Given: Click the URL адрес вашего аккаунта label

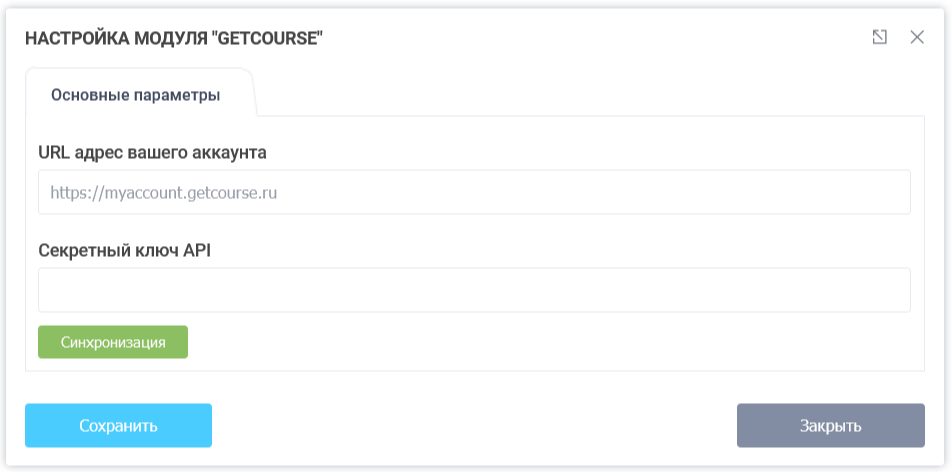Looking at the screenshot, I should pyautogui.click(x=152, y=153).
